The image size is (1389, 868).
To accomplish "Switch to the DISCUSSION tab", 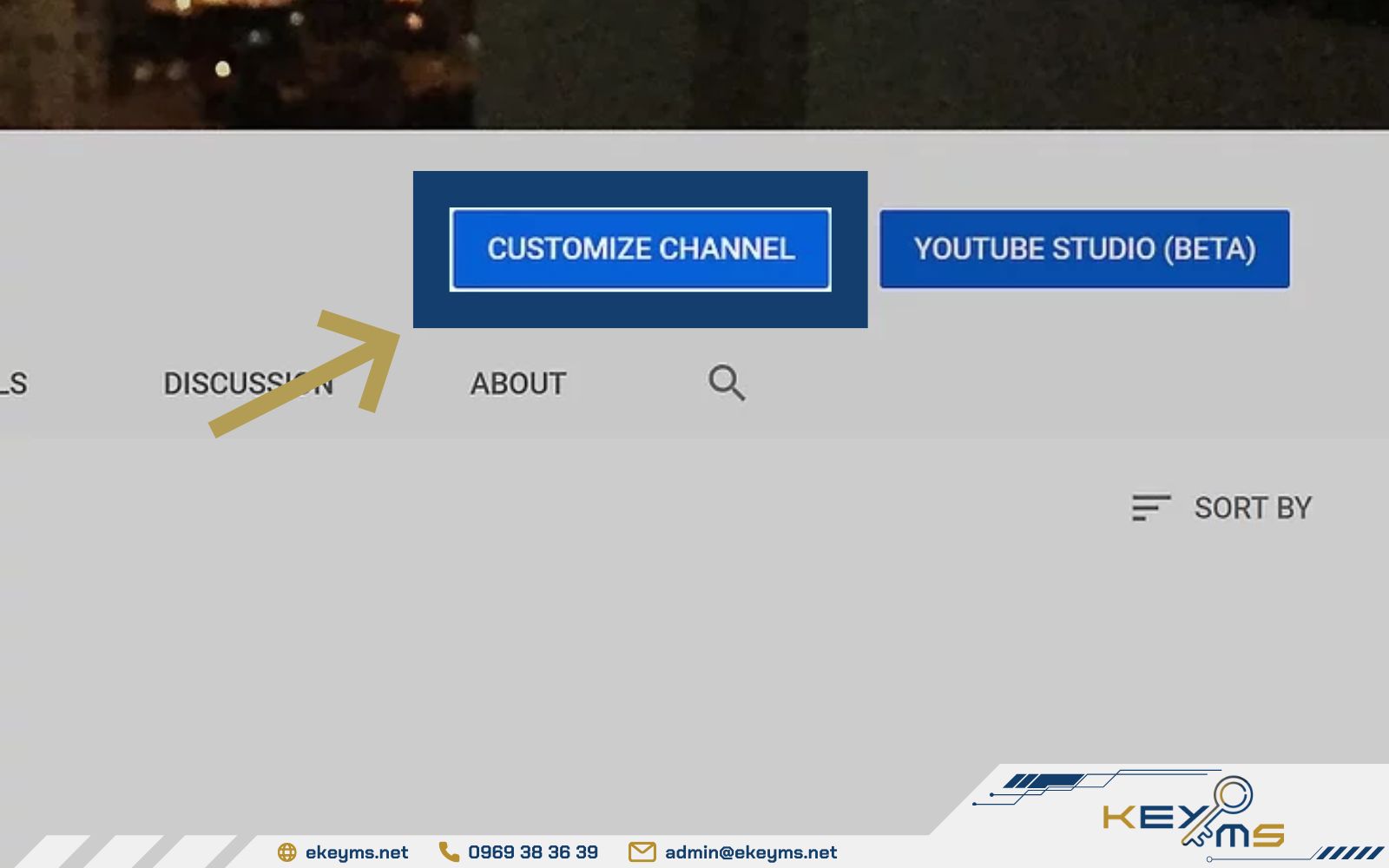I will (x=248, y=383).
